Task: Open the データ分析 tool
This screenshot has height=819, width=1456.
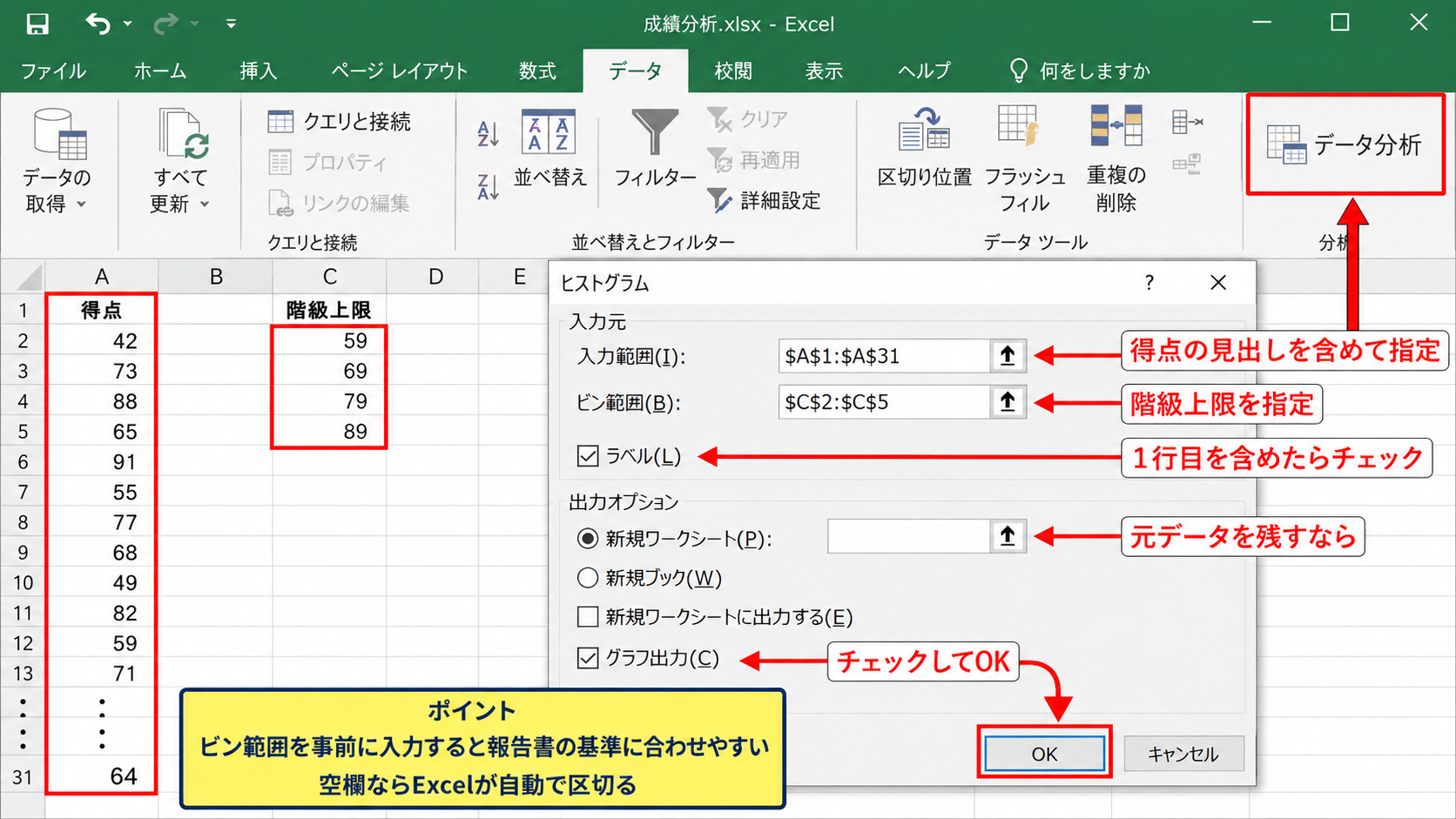Action: 1345,144
